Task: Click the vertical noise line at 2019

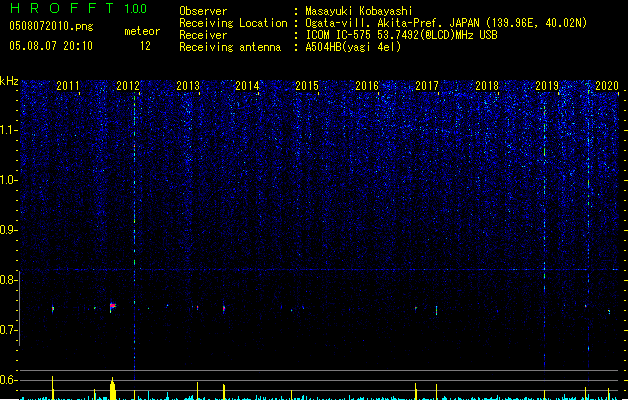Action: 544,235
